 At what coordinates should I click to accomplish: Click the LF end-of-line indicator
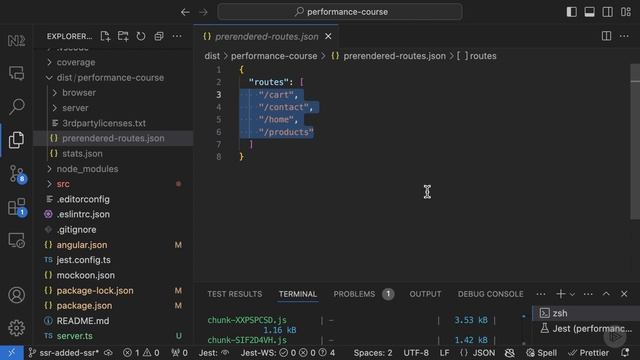click(444, 353)
